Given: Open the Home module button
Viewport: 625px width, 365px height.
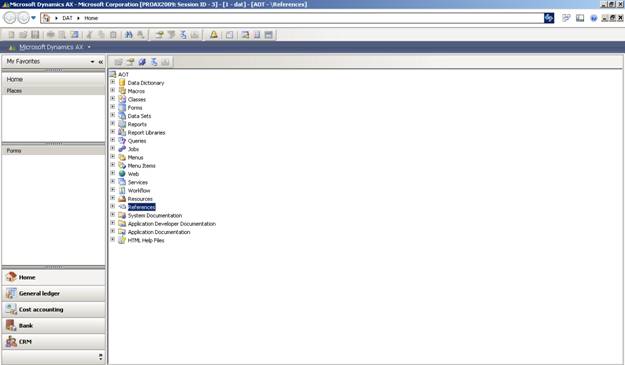Looking at the screenshot, I should (54, 277).
